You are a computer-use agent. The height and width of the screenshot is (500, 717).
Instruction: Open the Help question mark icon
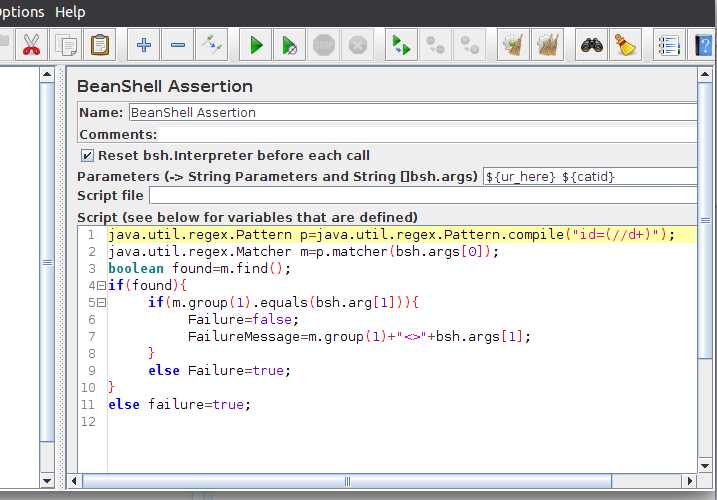702,45
